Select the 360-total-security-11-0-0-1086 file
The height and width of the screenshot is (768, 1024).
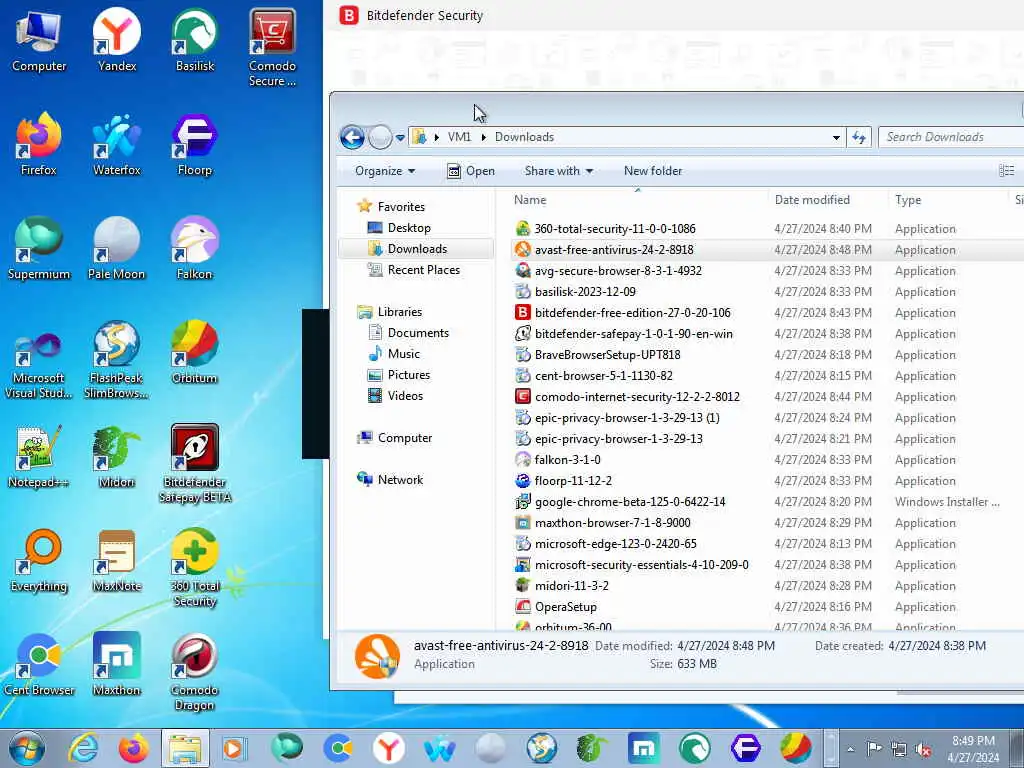(x=615, y=229)
